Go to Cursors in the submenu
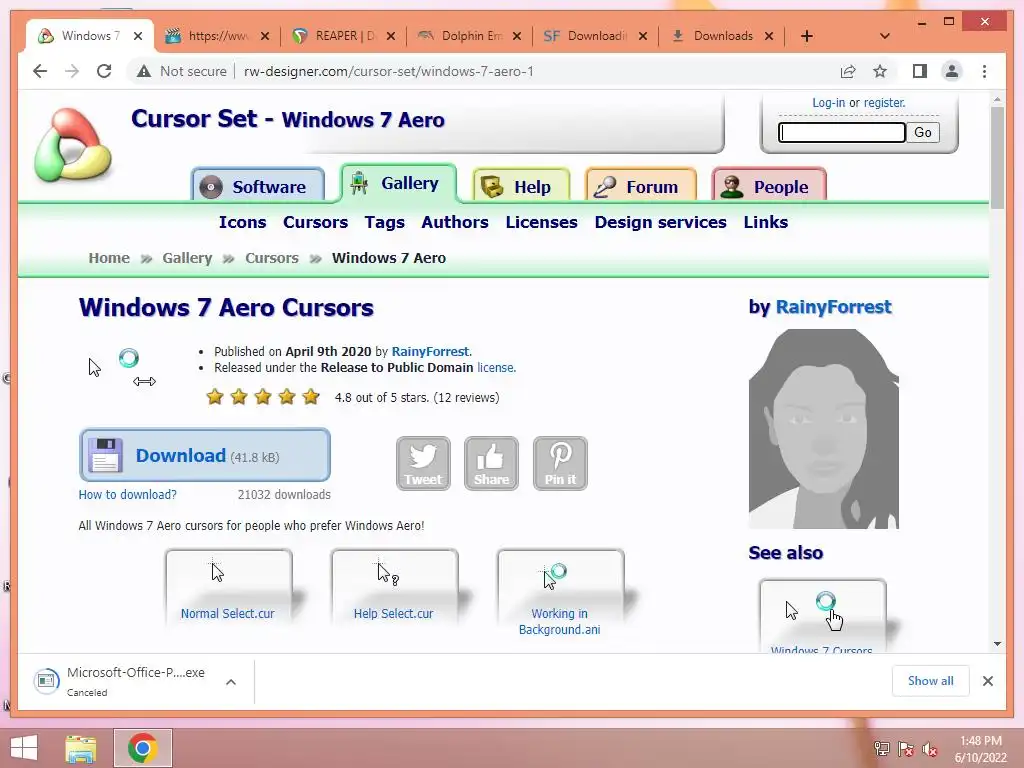Image resolution: width=1024 pixels, height=768 pixels. [315, 222]
